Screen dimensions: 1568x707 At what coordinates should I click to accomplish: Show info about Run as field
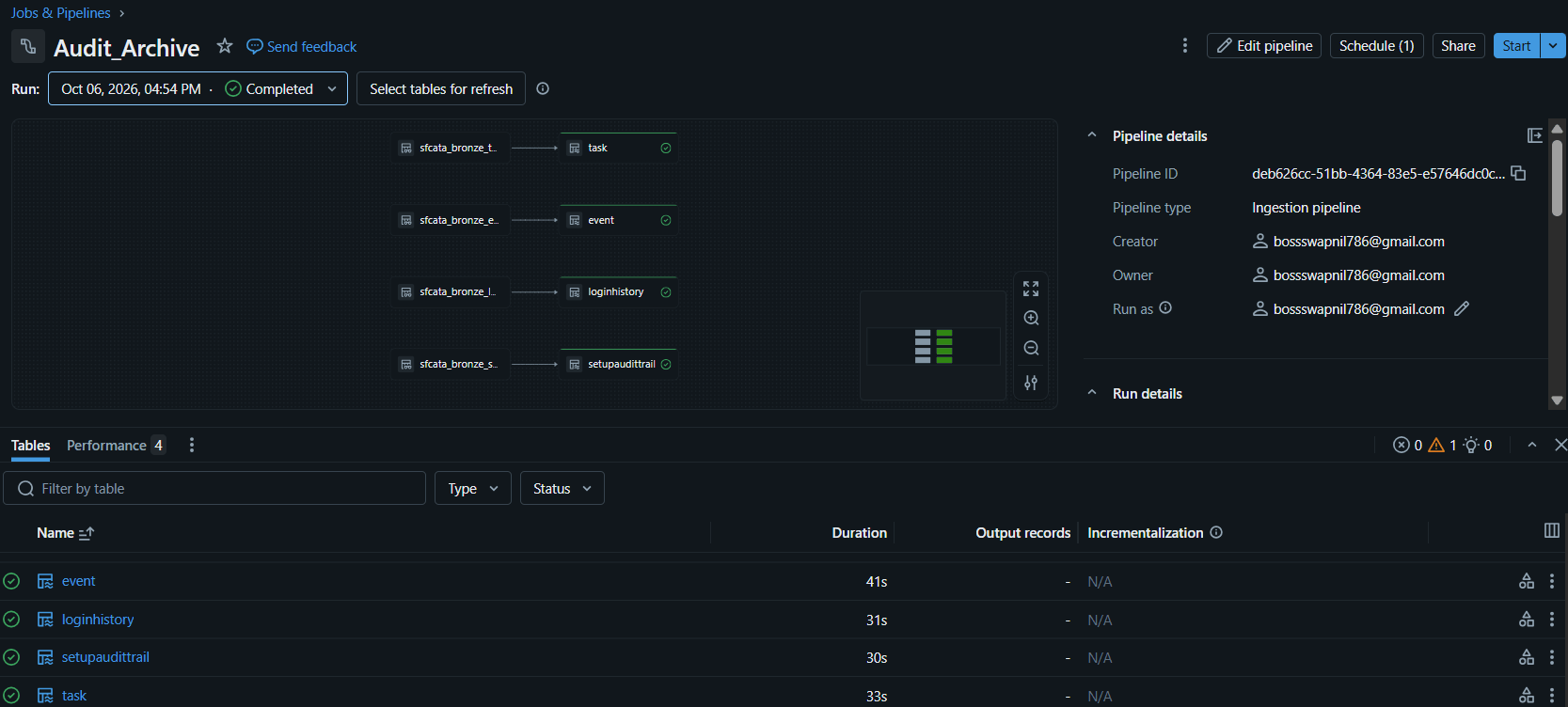pos(1165,307)
